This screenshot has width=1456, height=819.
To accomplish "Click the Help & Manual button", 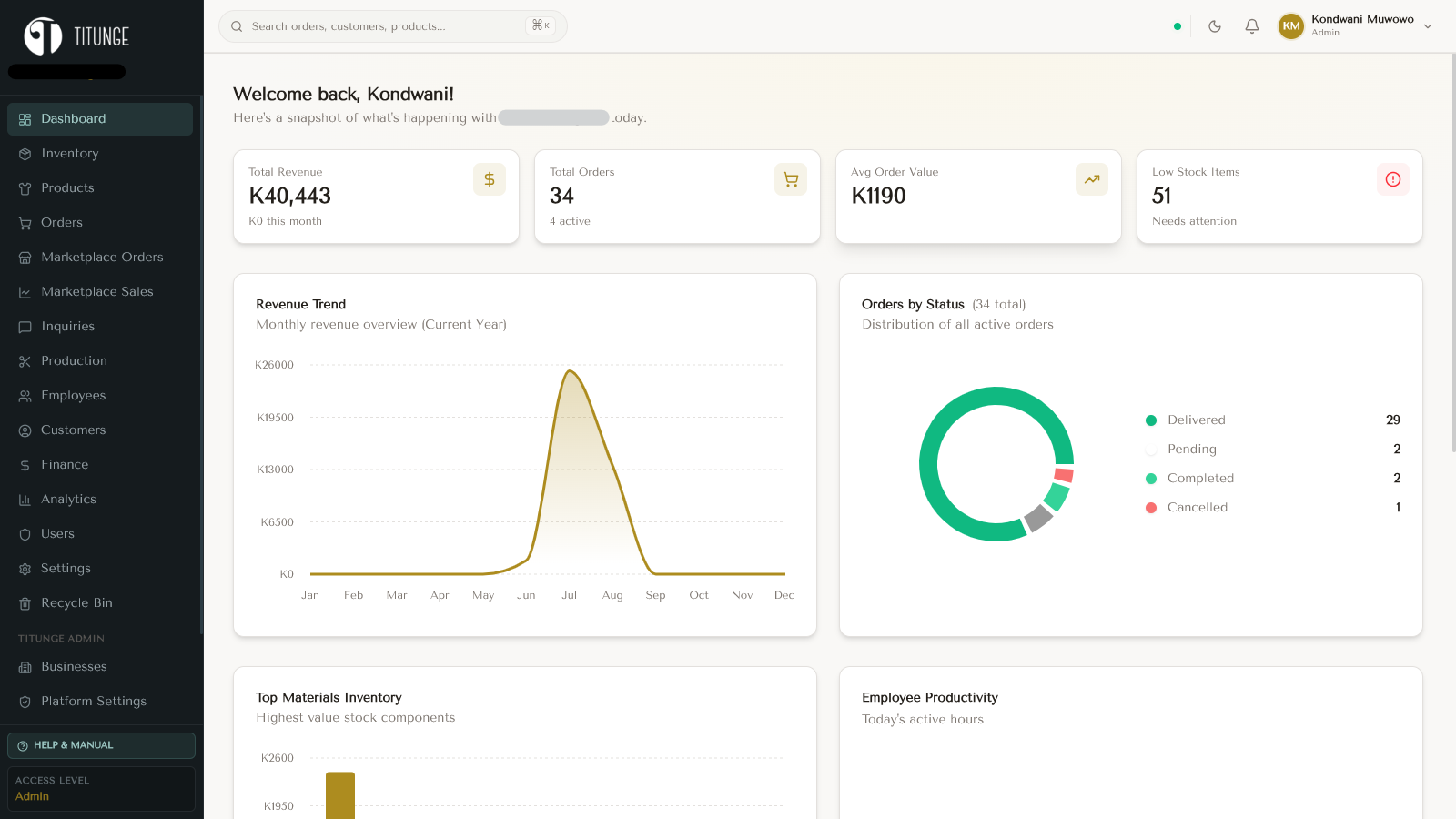I will [x=101, y=745].
